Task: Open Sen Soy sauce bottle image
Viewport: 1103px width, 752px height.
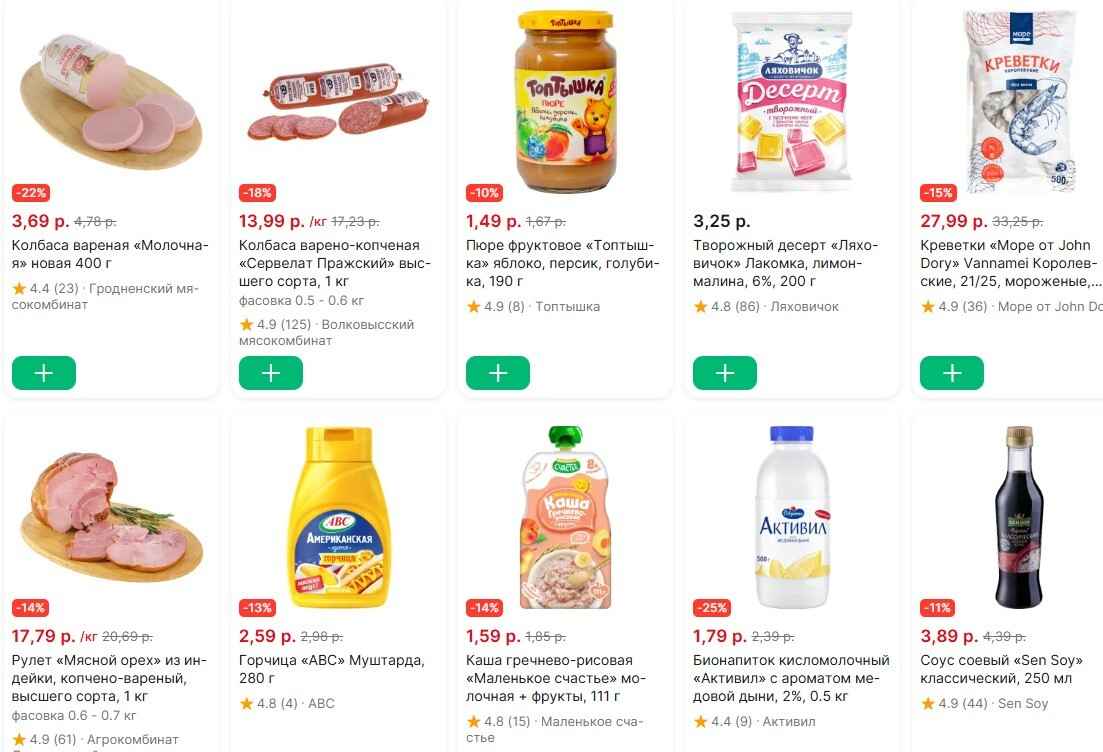Action: (x=1014, y=516)
